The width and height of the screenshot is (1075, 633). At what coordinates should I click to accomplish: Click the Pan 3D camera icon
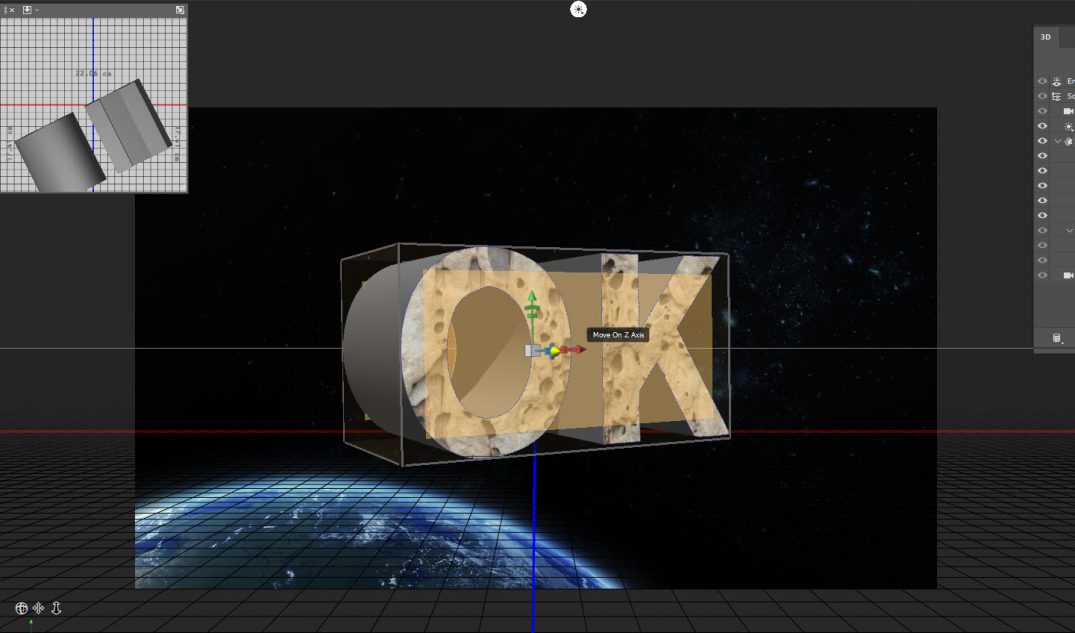(x=38, y=608)
